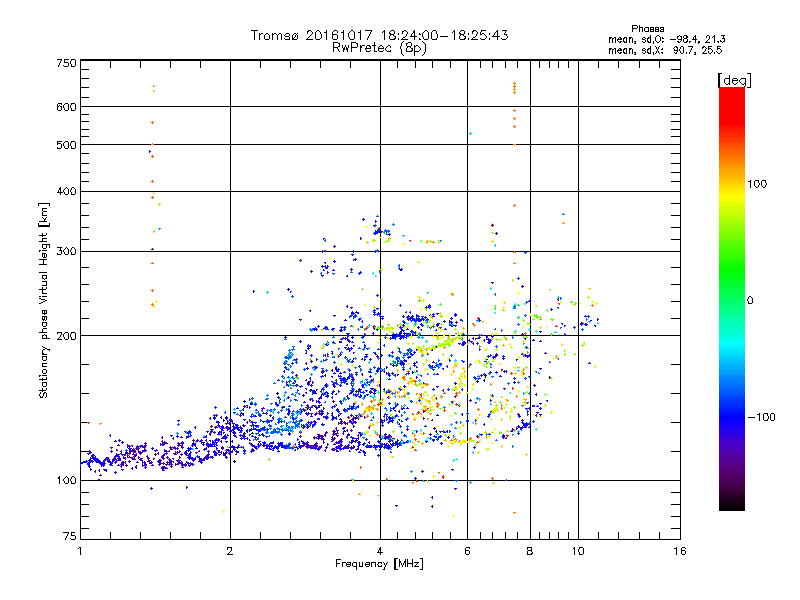Click the x-axis tick label '2'

click(x=230, y=551)
